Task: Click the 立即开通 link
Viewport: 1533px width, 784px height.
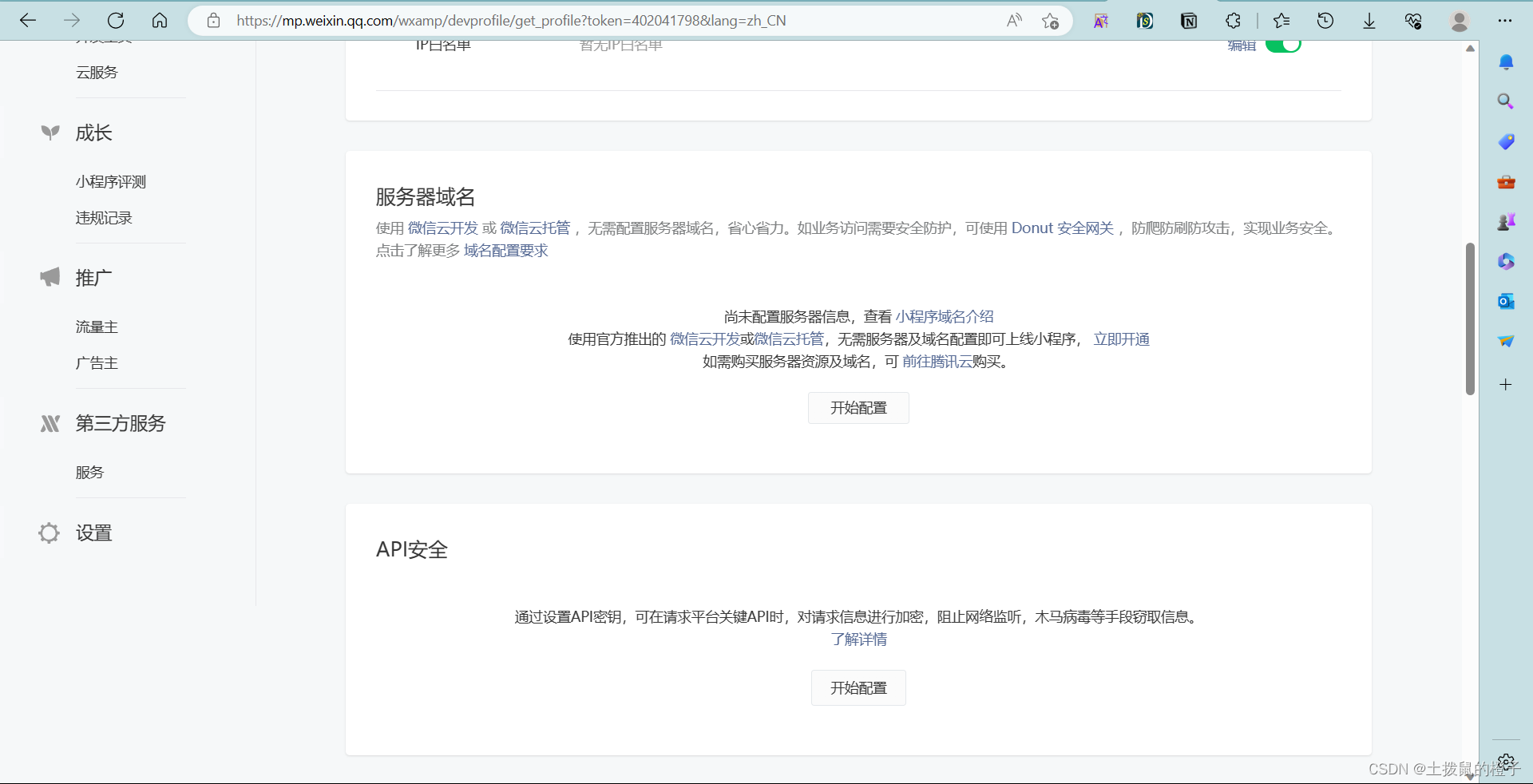Action: (x=1122, y=339)
